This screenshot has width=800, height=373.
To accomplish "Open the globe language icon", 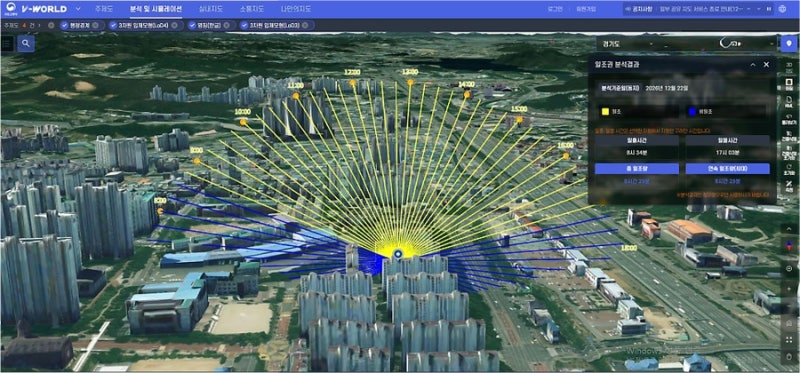I will pos(783,9).
